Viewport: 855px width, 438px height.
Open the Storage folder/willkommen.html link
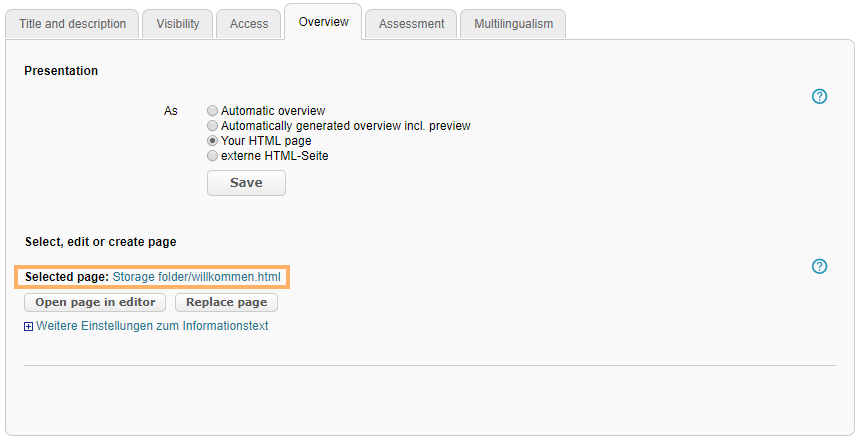[196, 276]
